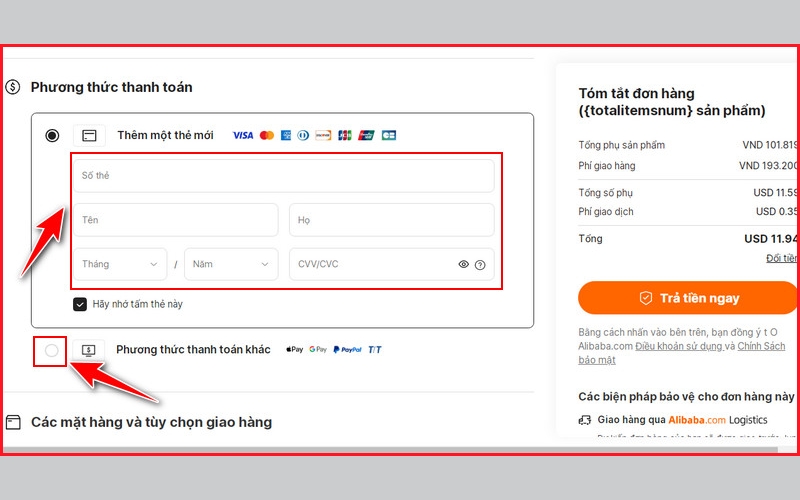Click the 'Phí giao dịch' row label
The height and width of the screenshot is (500, 800).
(x=606, y=212)
